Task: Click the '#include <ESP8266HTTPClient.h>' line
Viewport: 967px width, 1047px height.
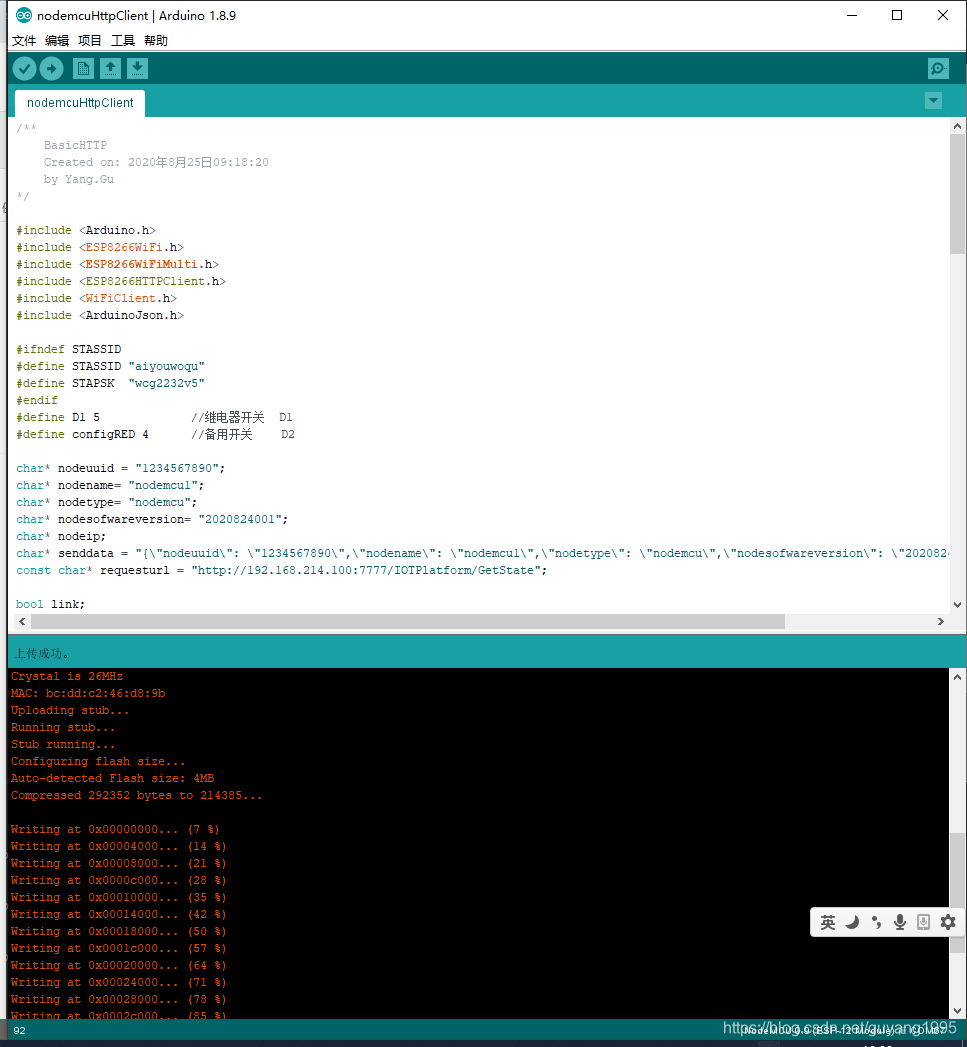Action: point(121,281)
